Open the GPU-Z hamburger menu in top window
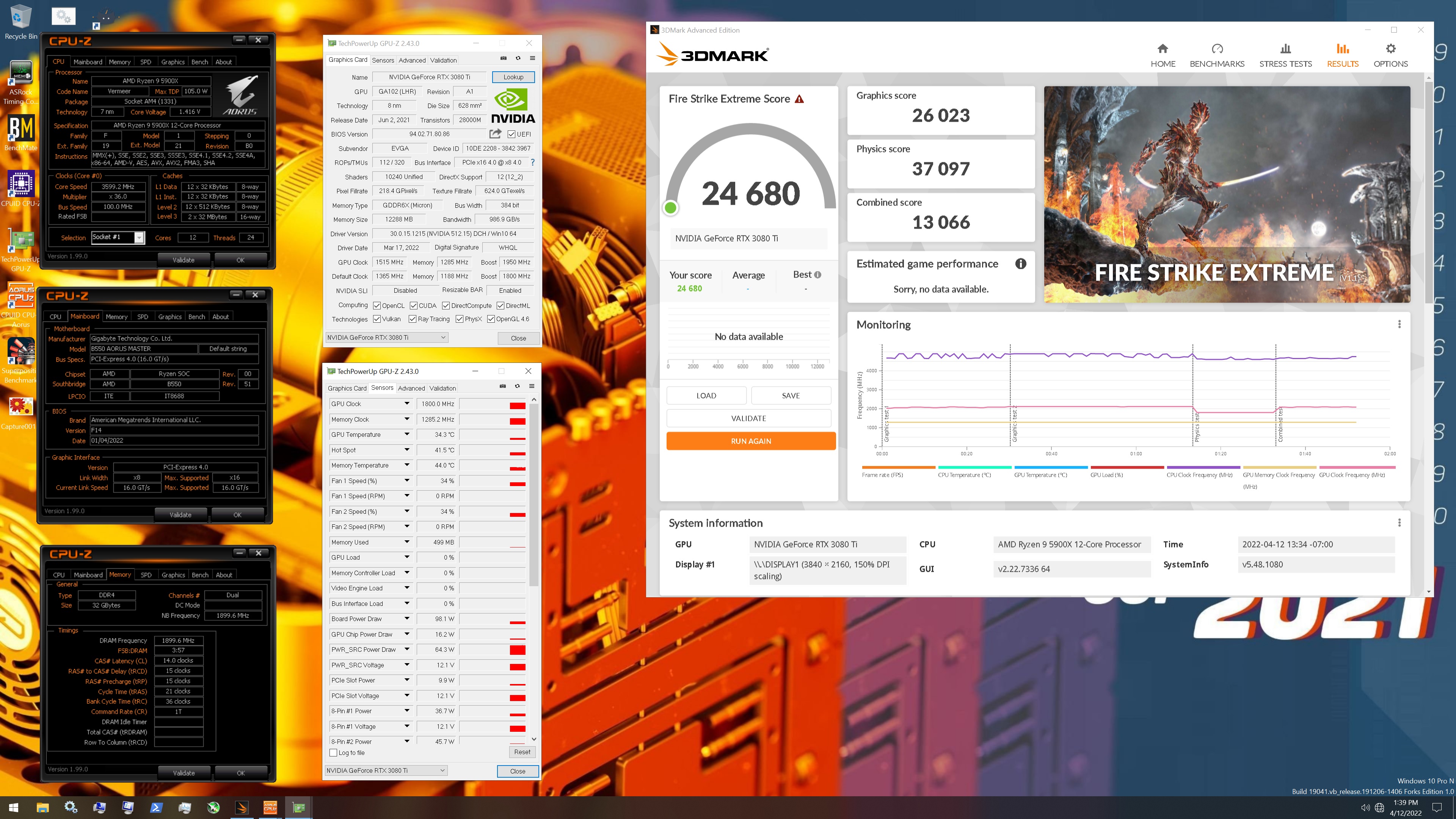This screenshot has width=1456, height=819. [532, 58]
